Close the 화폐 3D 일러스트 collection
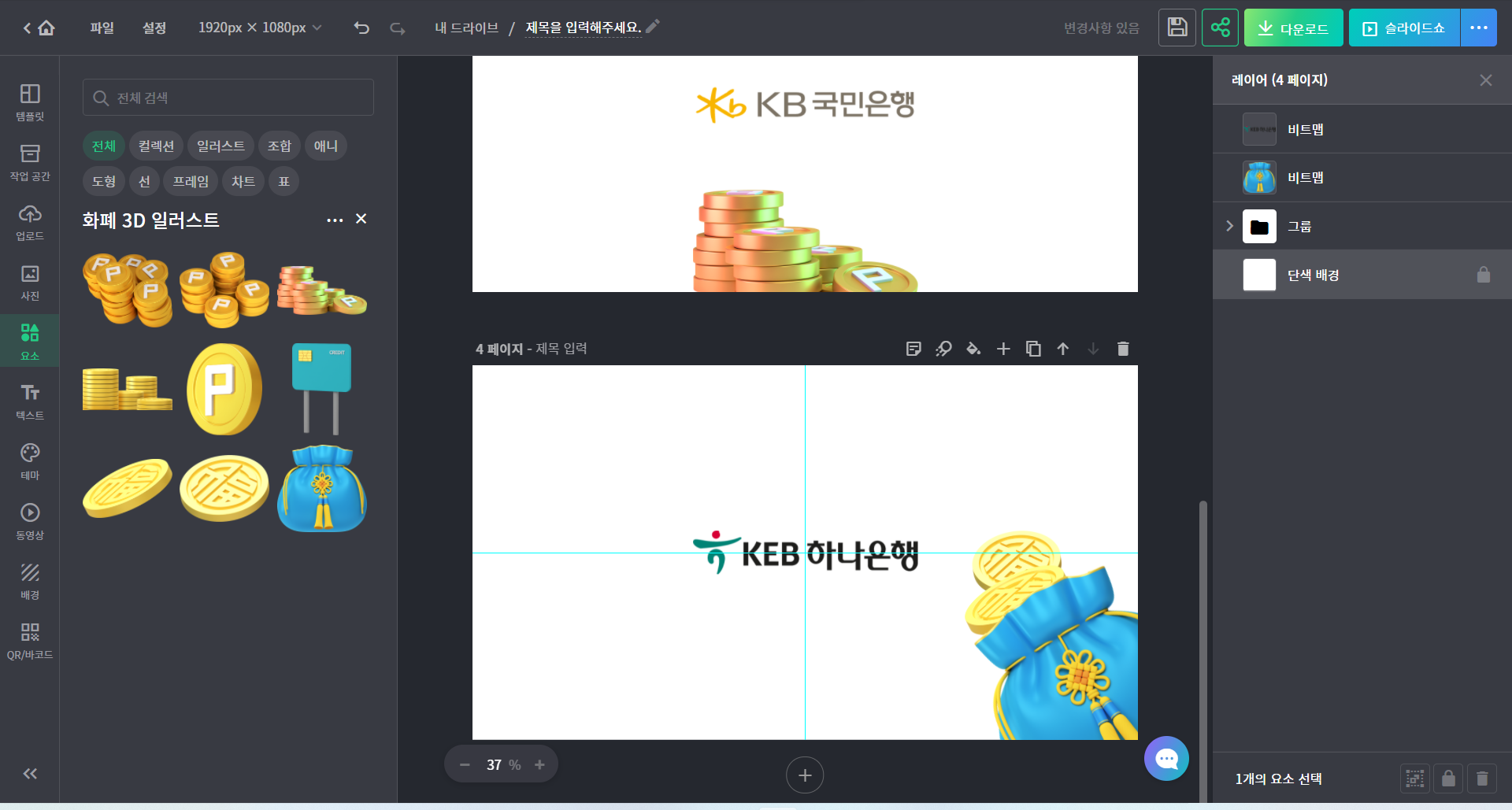The image size is (1512, 810). [361, 219]
